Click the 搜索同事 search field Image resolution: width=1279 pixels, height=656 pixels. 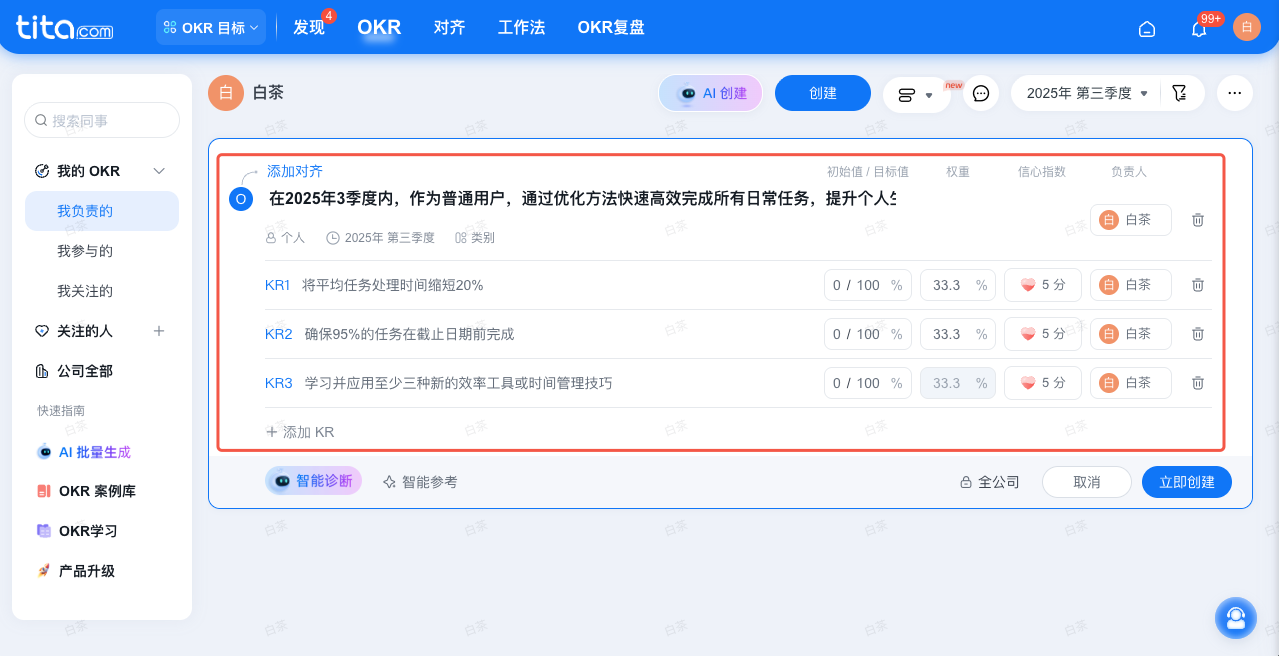101,119
